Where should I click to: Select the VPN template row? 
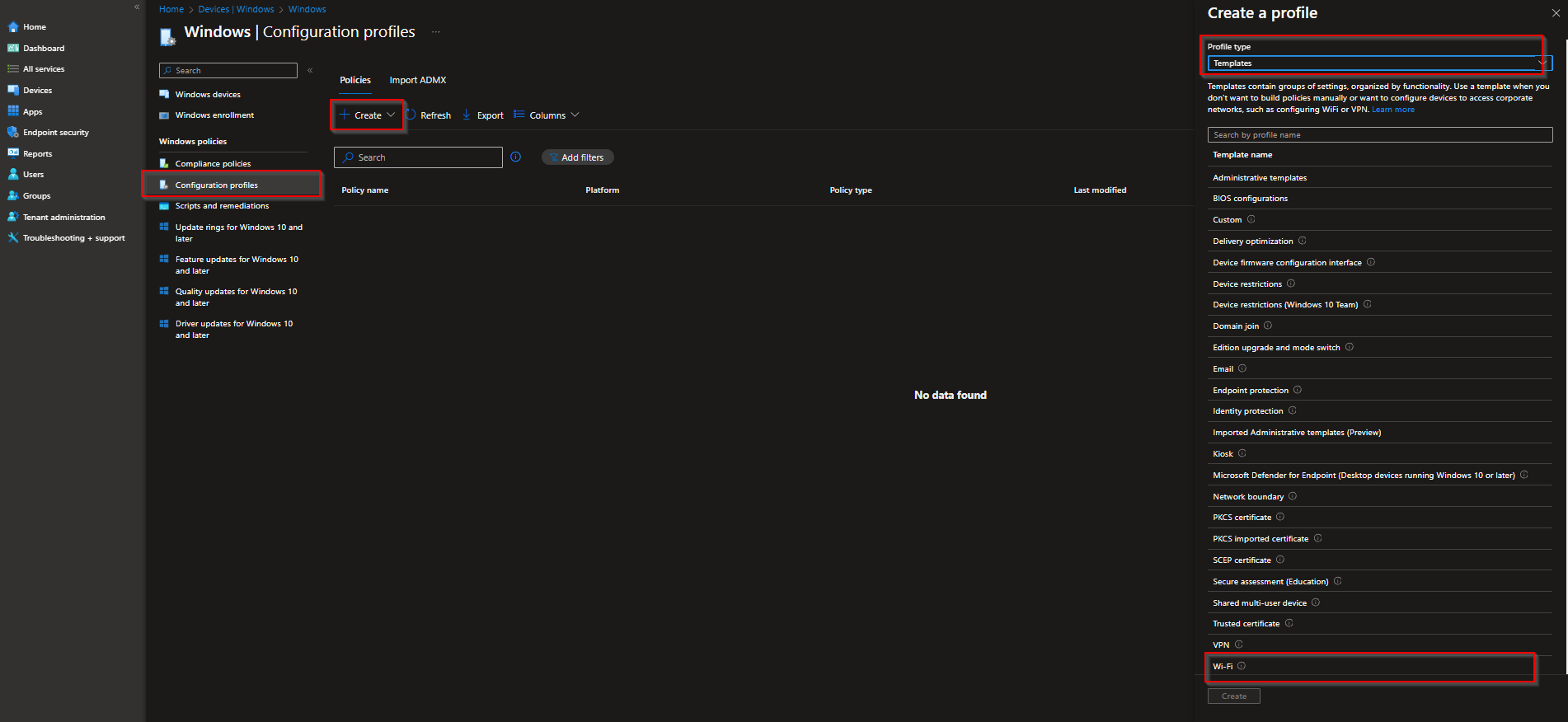(1221, 645)
